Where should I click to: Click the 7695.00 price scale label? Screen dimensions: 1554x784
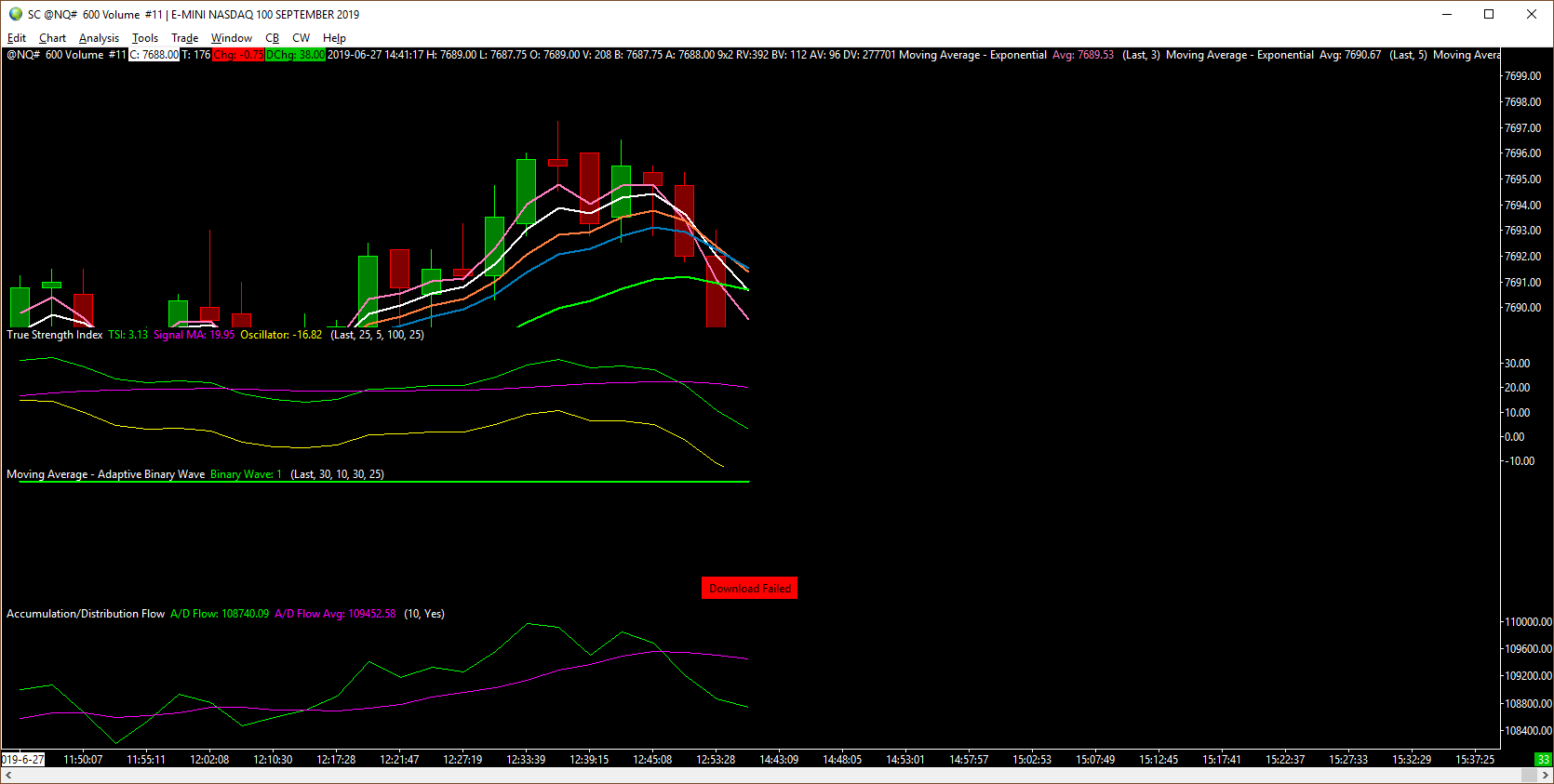[x=1522, y=179]
